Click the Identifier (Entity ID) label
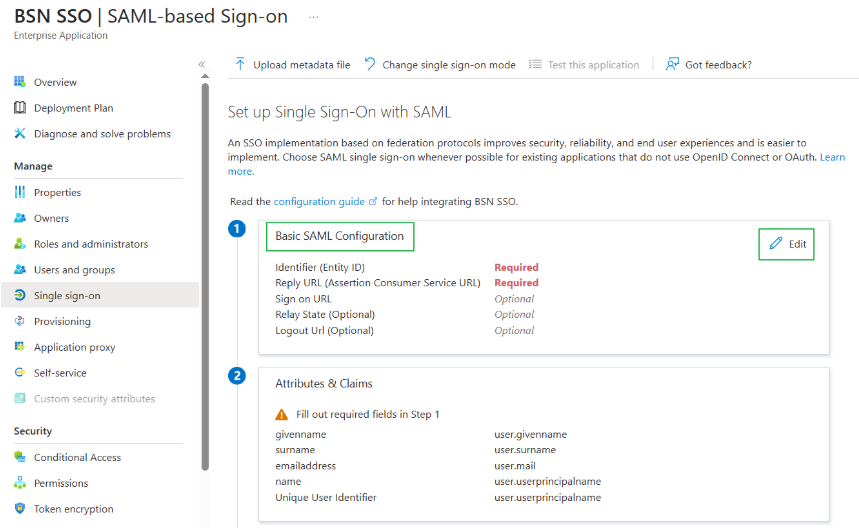 [x=320, y=267]
